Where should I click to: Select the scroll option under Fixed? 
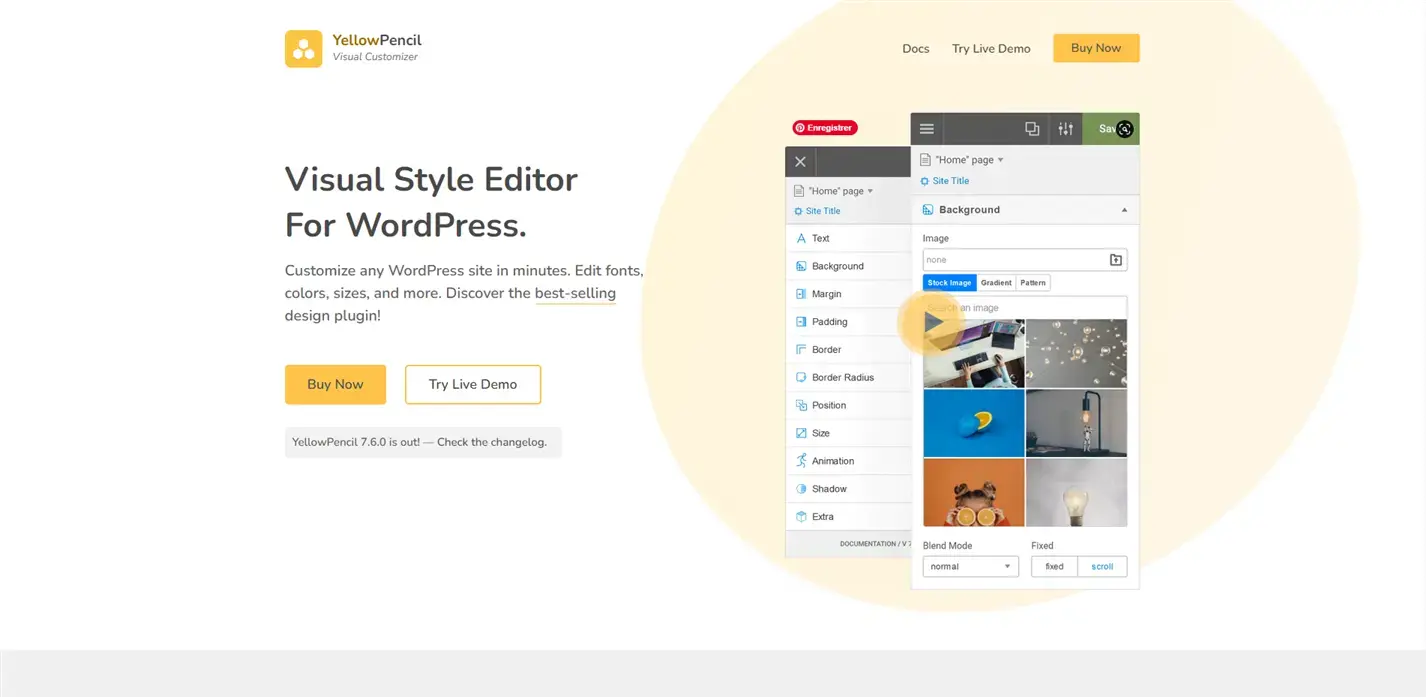(x=1102, y=567)
